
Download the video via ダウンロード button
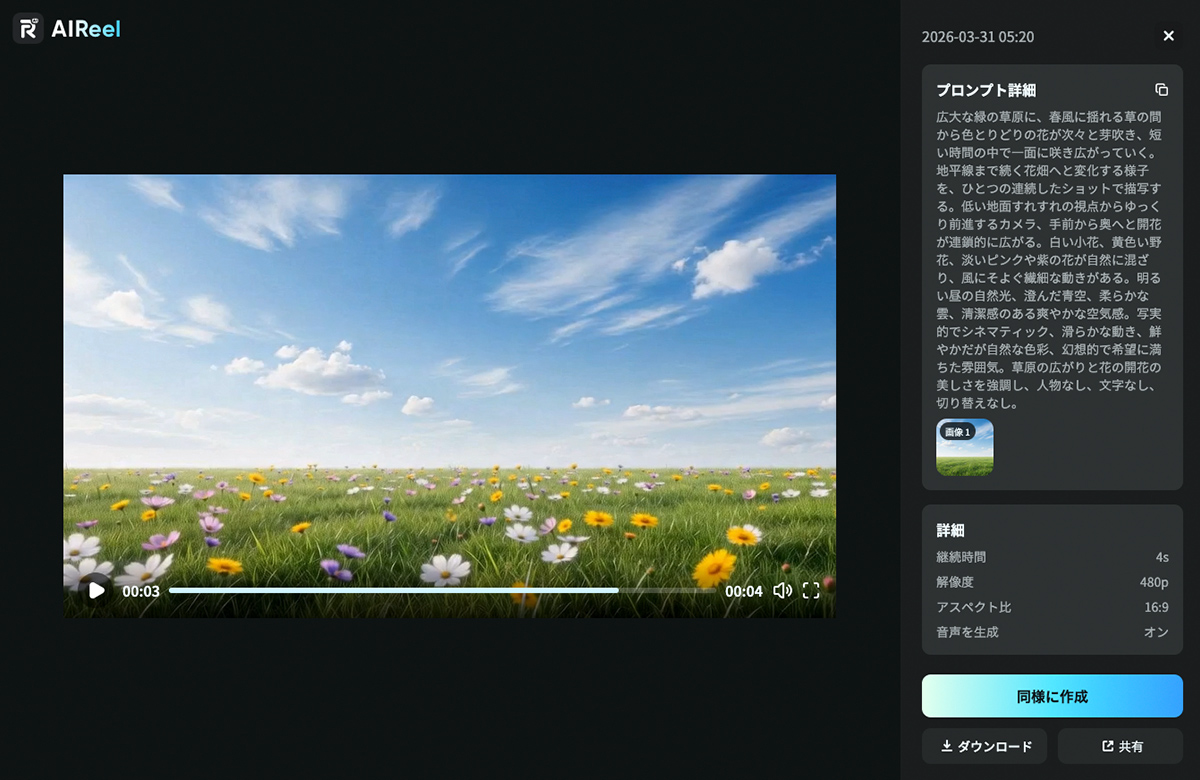[x=984, y=746]
